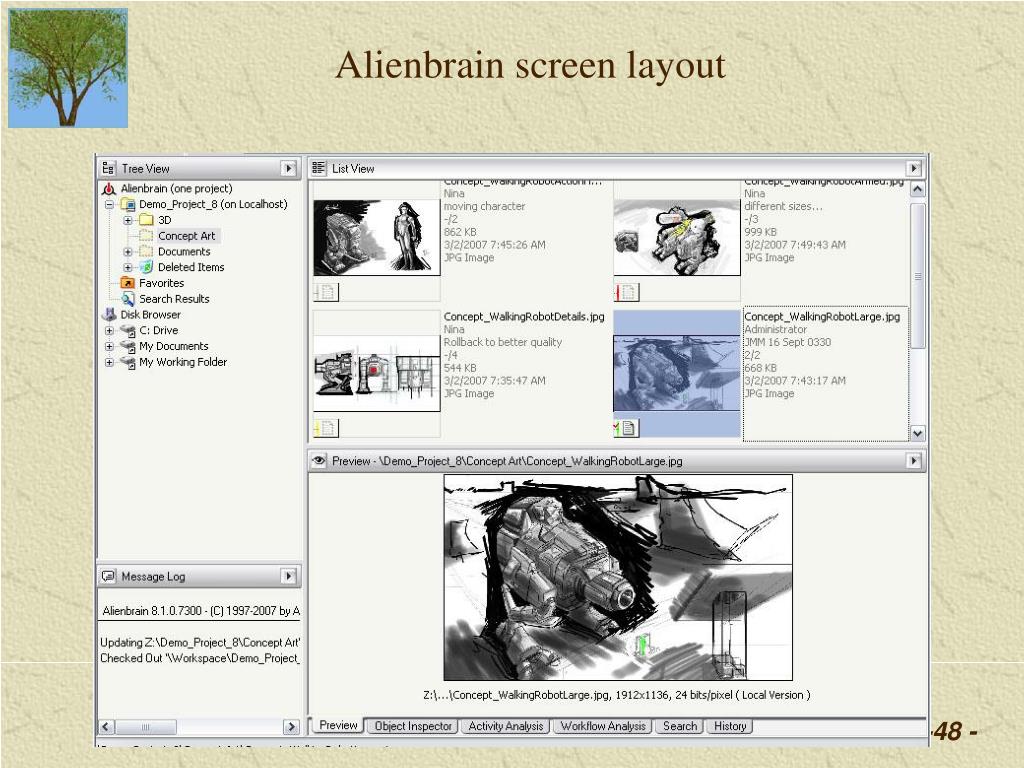Image resolution: width=1024 pixels, height=768 pixels.
Task: Open the Message Log panel arrow menu
Action: tap(289, 576)
